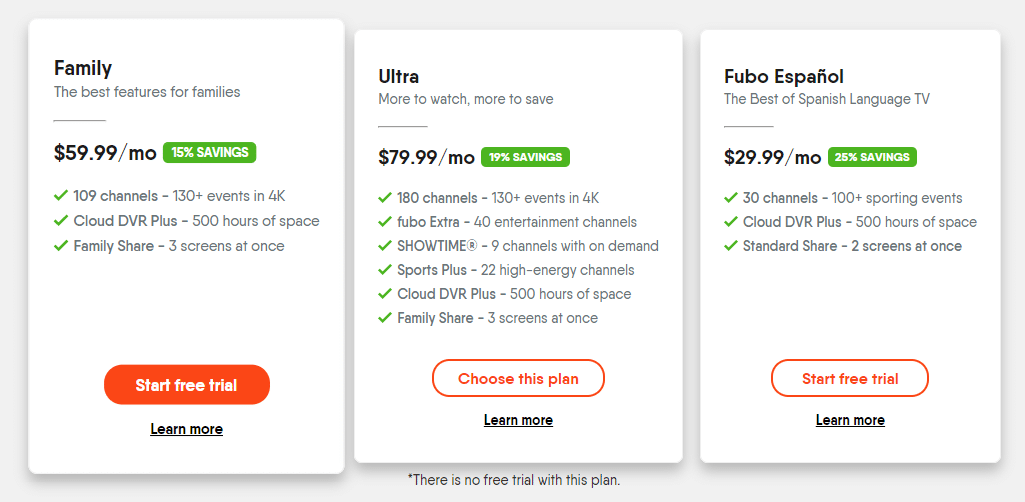Click the 15% SAVINGS badge

tap(210, 153)
